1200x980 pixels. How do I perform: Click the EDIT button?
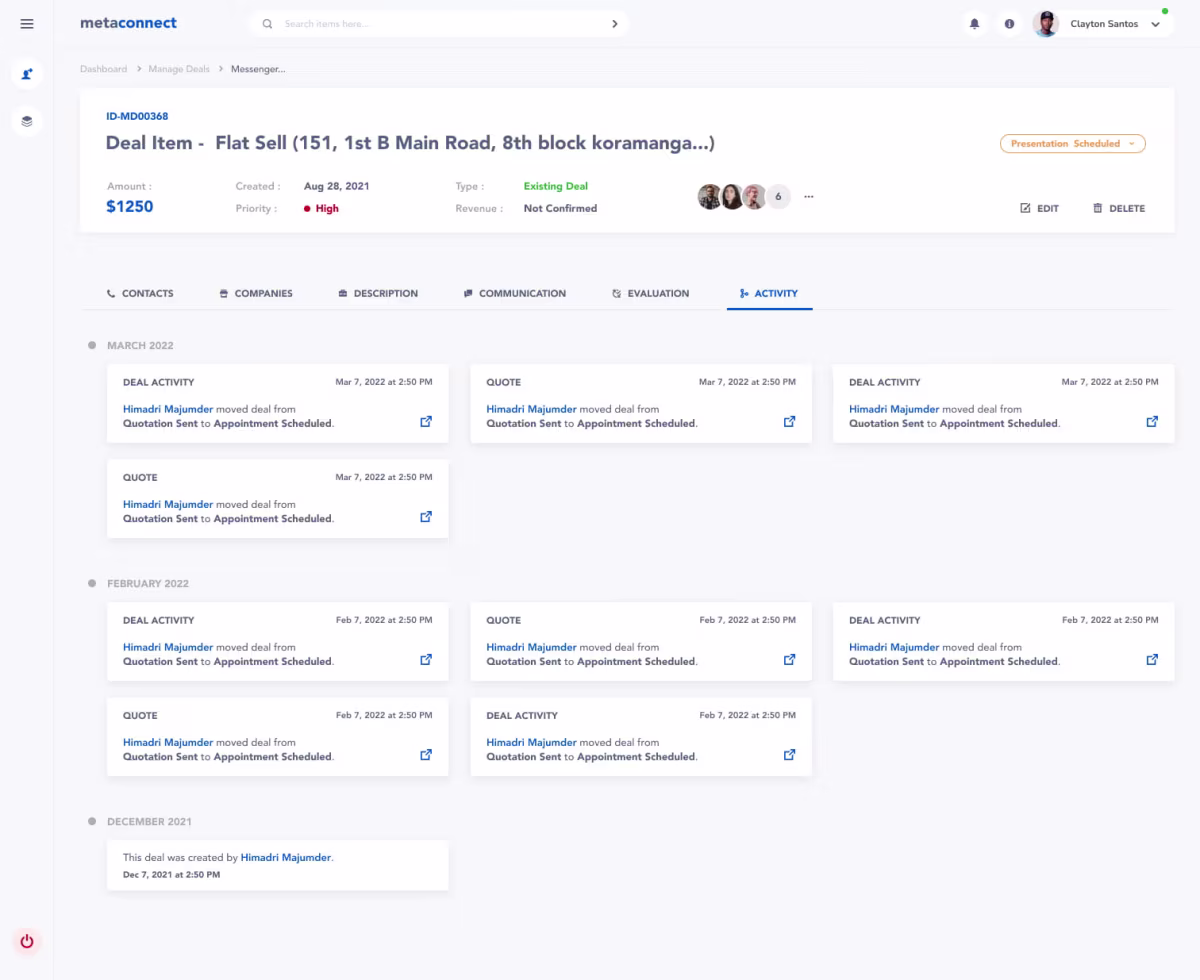click(1039, 208)
